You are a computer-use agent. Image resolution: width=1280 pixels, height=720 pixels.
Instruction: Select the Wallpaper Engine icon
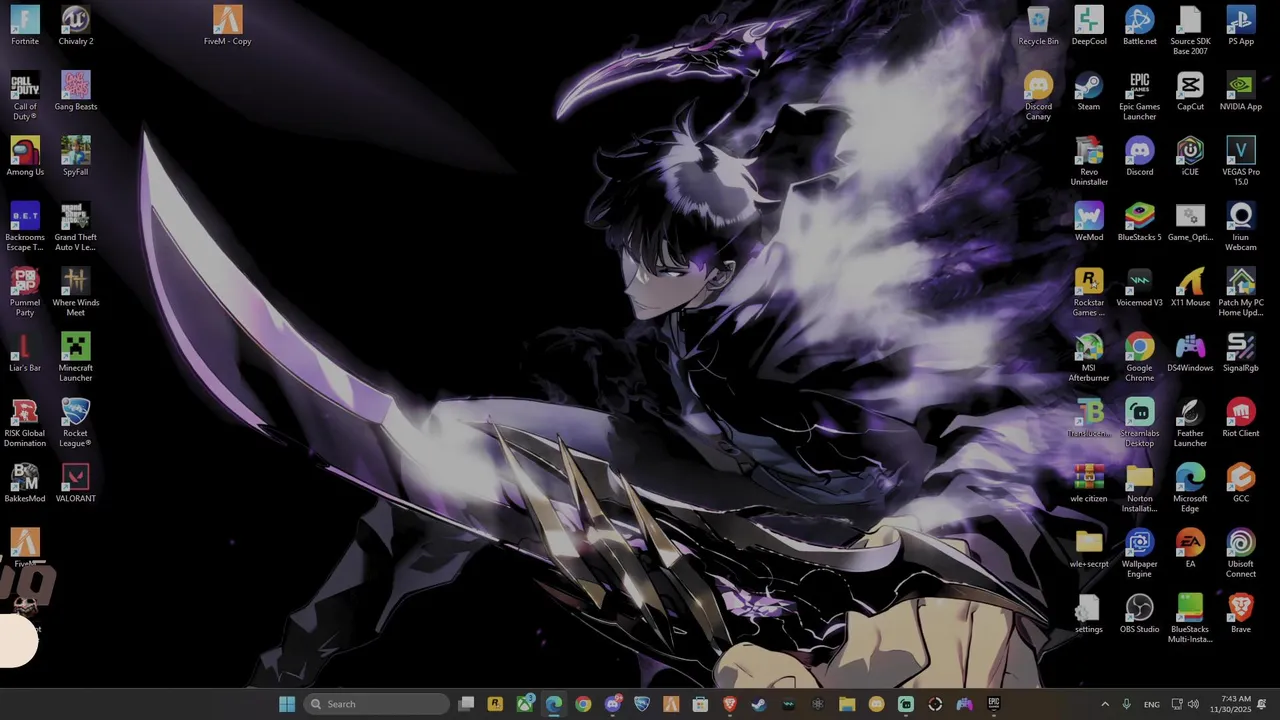point(1139,553)
